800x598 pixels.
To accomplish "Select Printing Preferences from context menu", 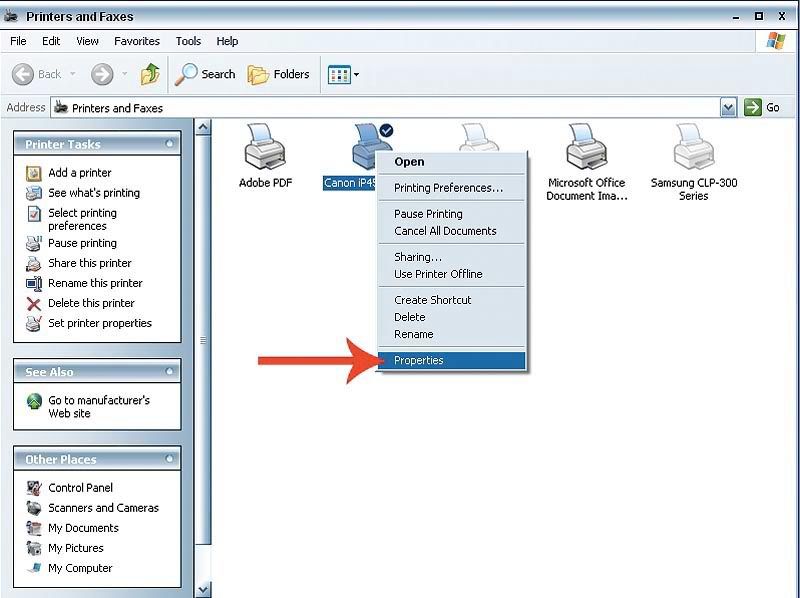I will (x=448, y=188).
